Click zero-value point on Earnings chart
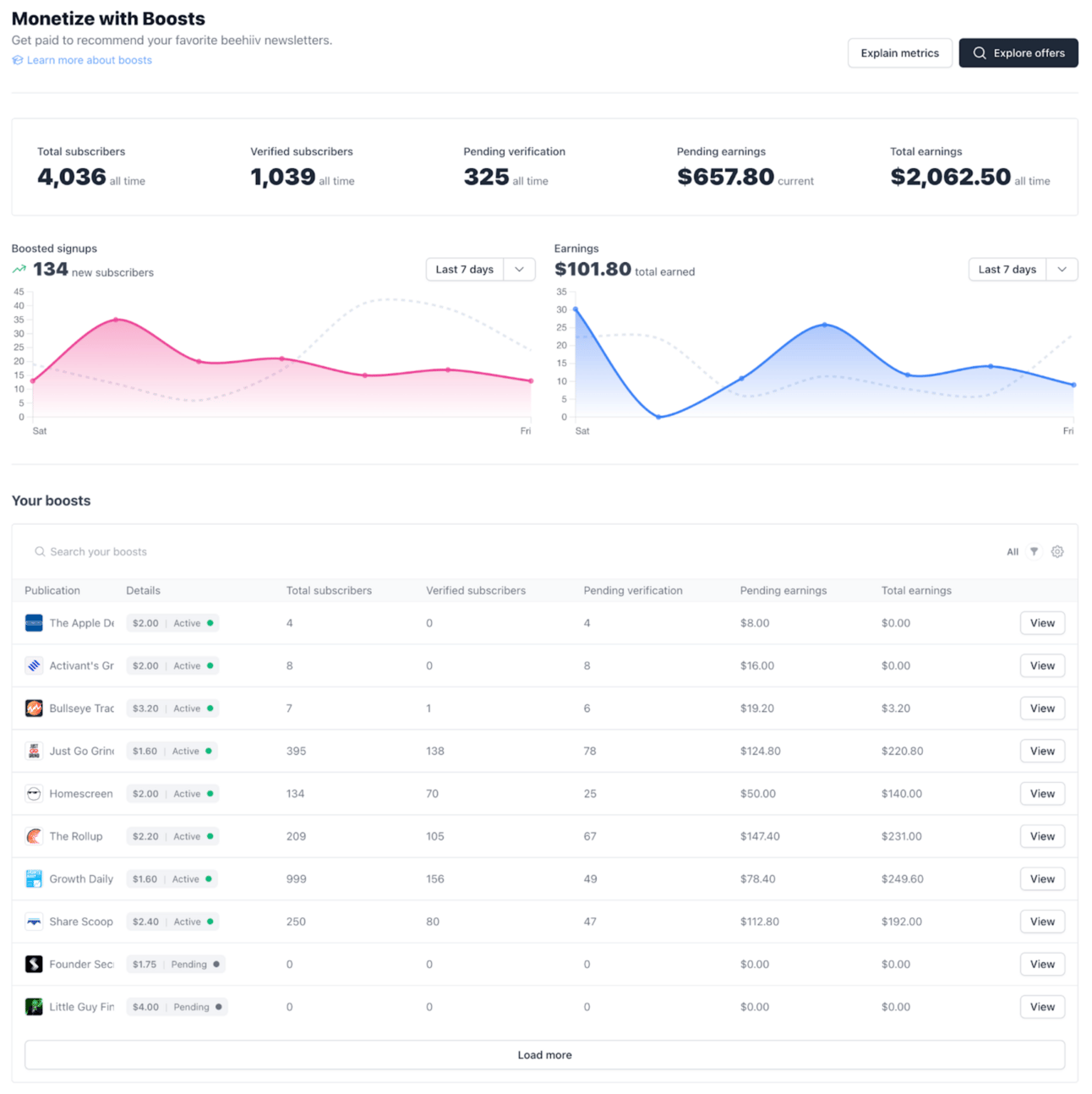Image resolution: width=1092 pixels, height=1094 pixels. pyautogui.click(x=658, y=417)
